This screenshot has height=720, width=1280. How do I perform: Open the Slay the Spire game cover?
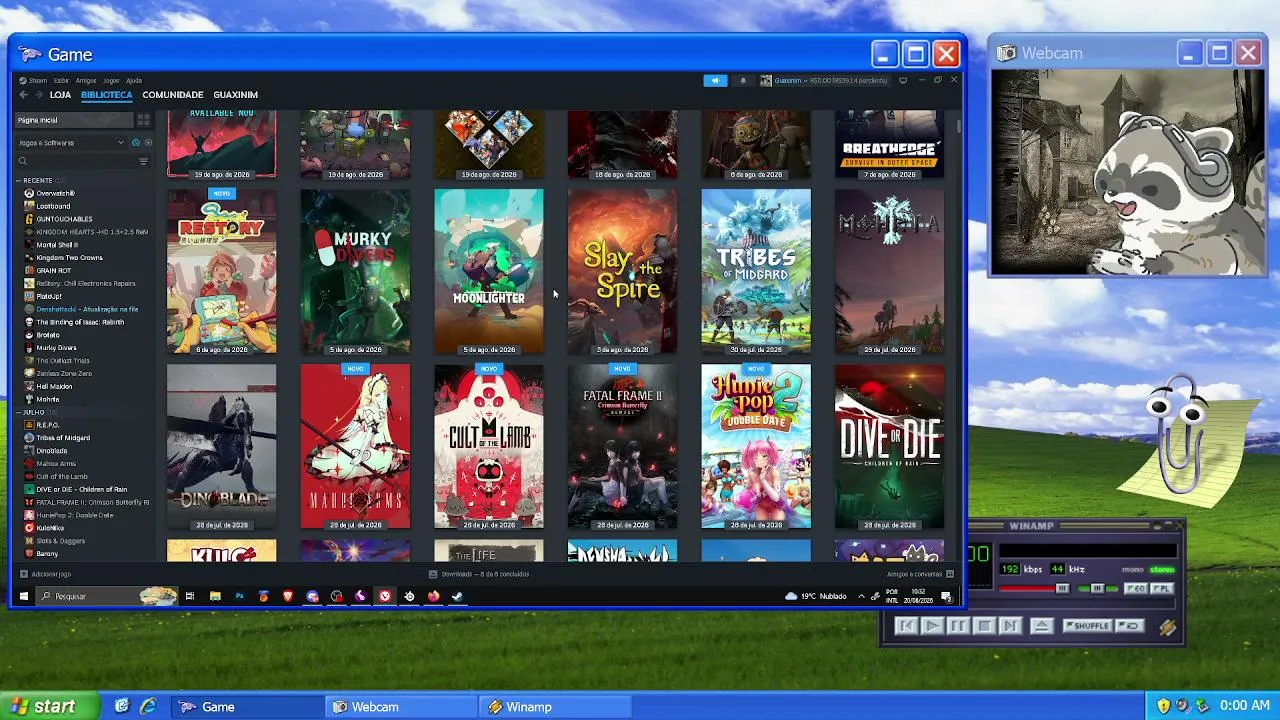click(622, 271)
